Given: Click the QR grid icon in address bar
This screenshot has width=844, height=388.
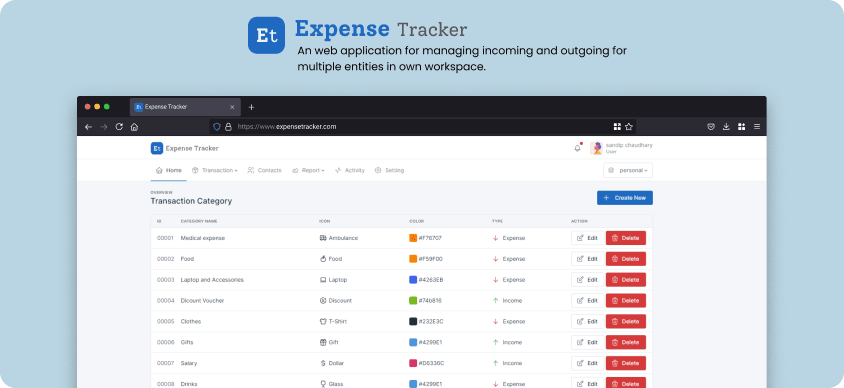Looking at the screenshot, I should 617,127.
